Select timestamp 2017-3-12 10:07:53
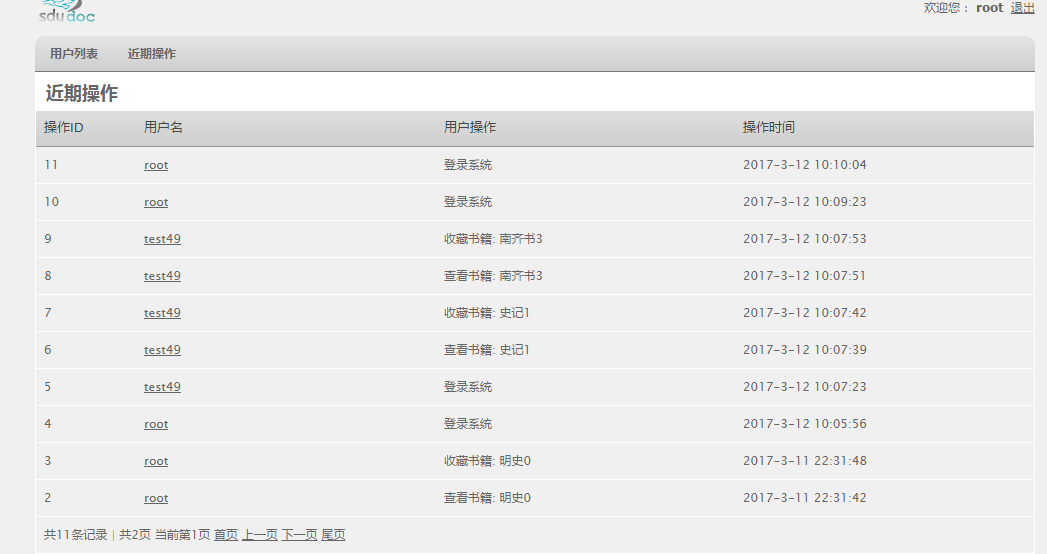Image resolution: width=1047 pixels, height=554 pixels. (x=805, y=239)
